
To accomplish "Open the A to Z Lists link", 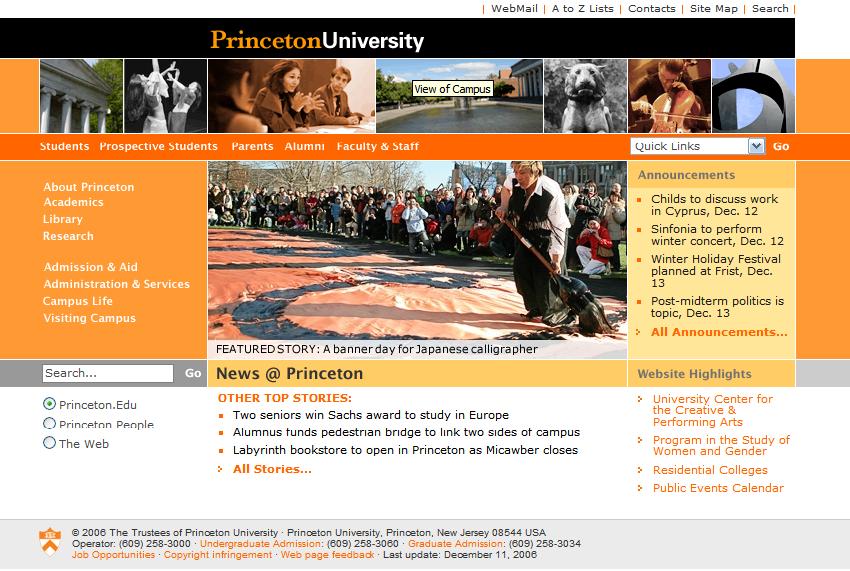I will pyautogui.click(x=583, y=9).
